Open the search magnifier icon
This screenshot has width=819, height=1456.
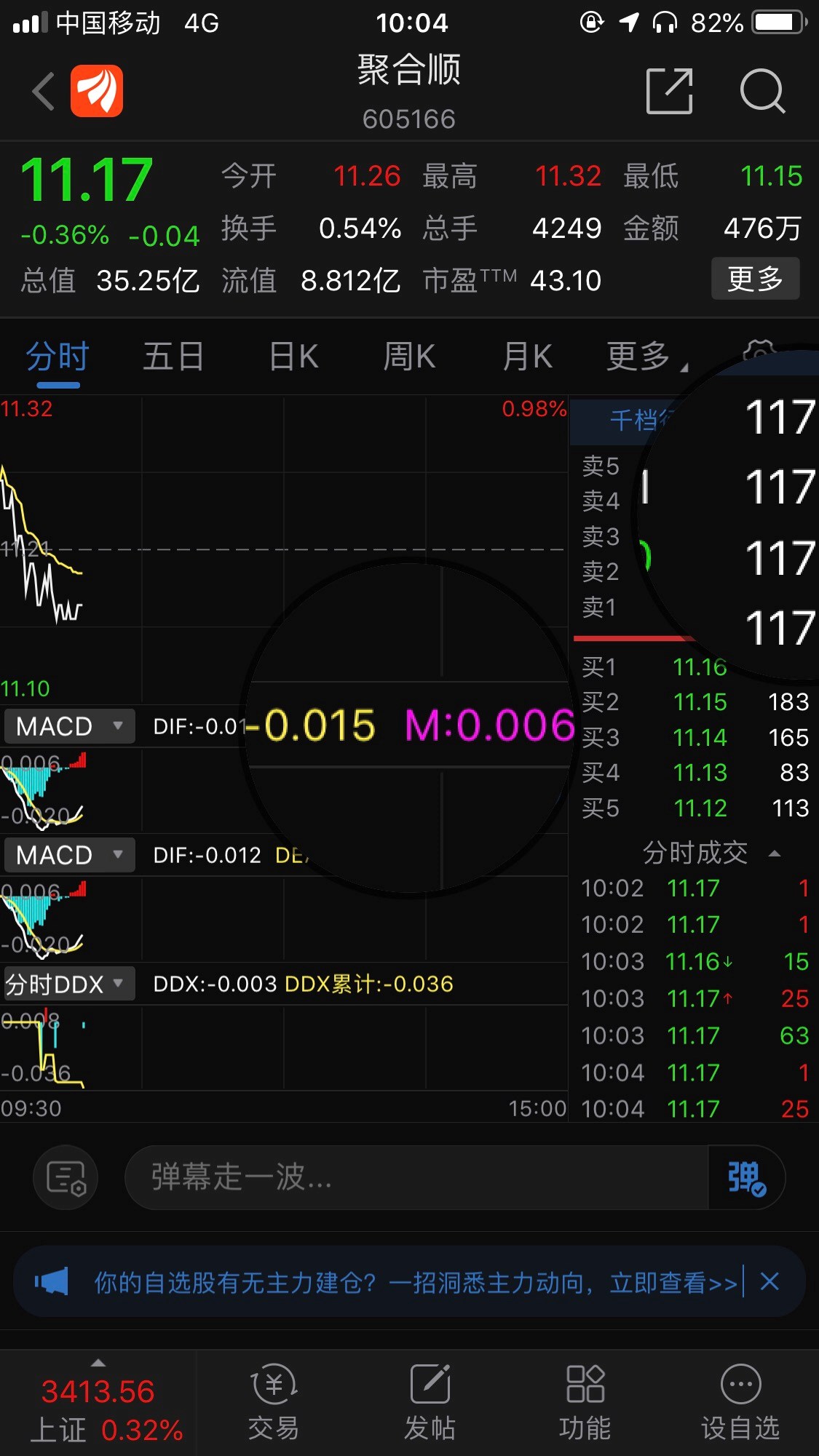click(762, 92)
